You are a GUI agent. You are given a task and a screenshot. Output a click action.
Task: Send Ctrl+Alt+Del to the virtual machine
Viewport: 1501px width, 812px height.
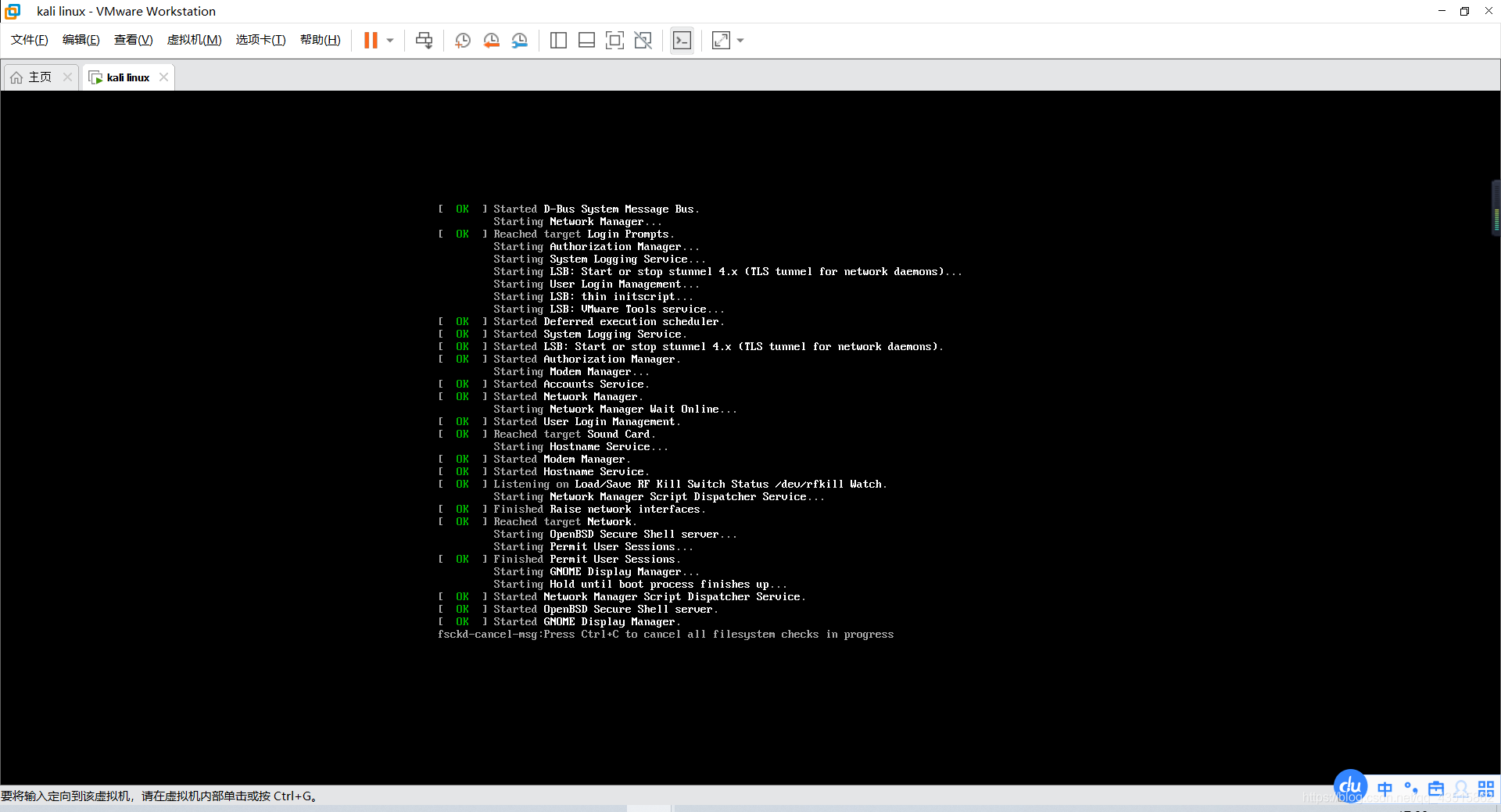click(x=424, y=41)
